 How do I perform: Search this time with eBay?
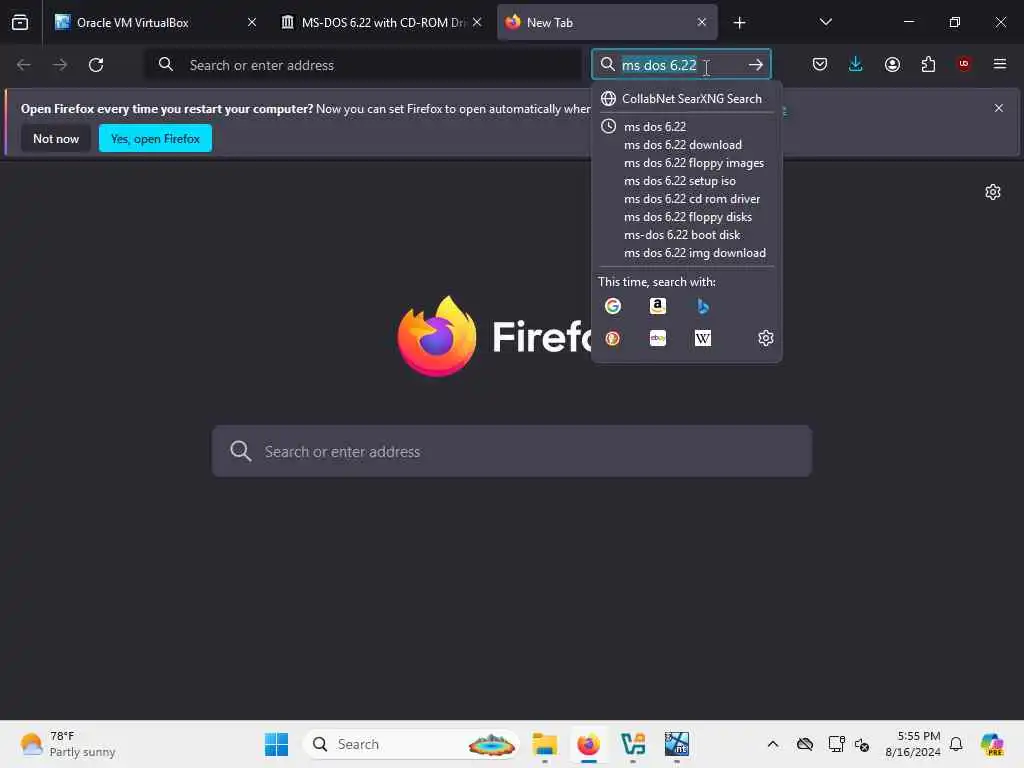point(658,338)
